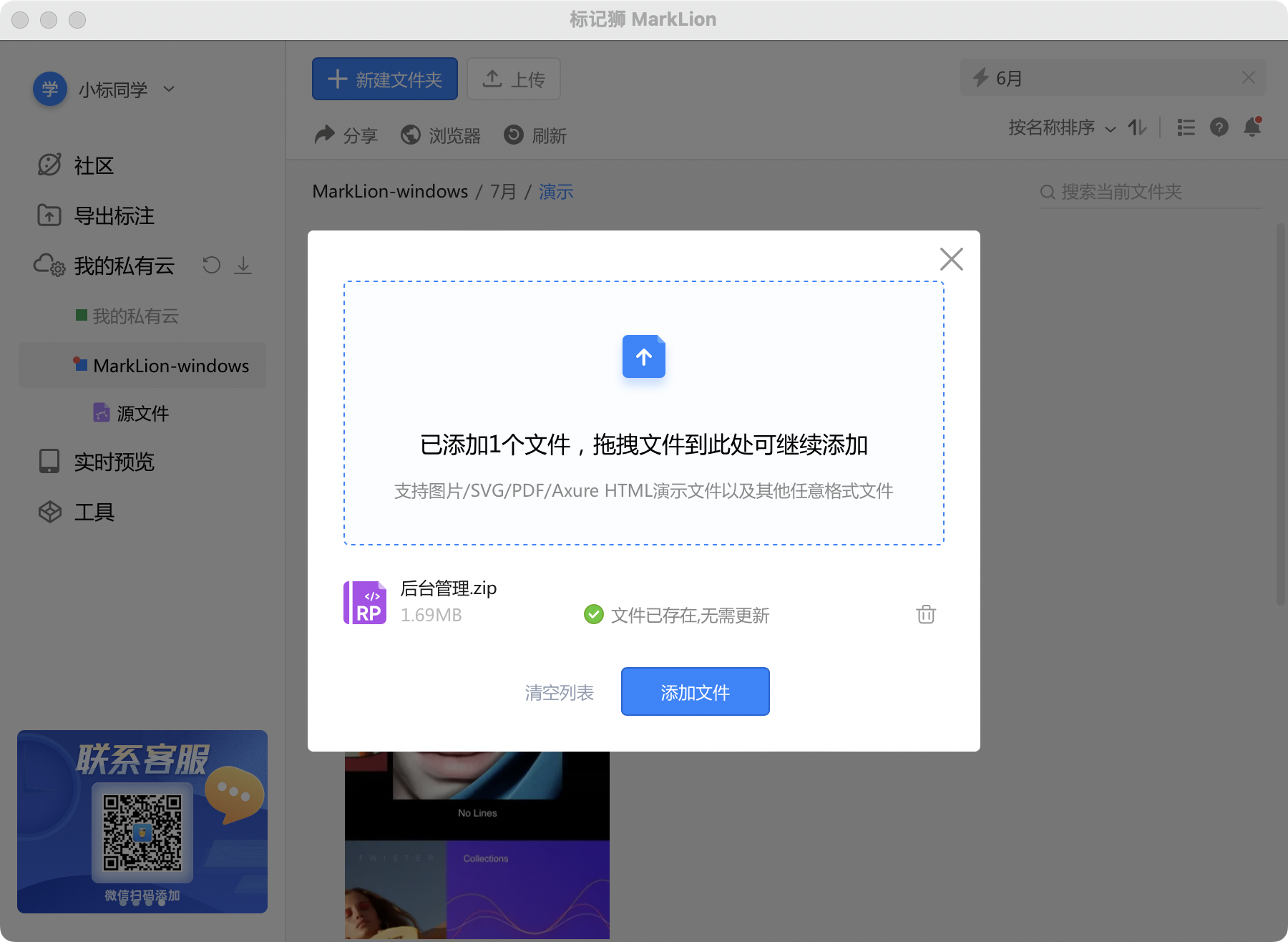The height and width of the screenshot is (942, 1288).
Task: Toggle the sort order ascending icon
Action: [x=1137, y=128]
